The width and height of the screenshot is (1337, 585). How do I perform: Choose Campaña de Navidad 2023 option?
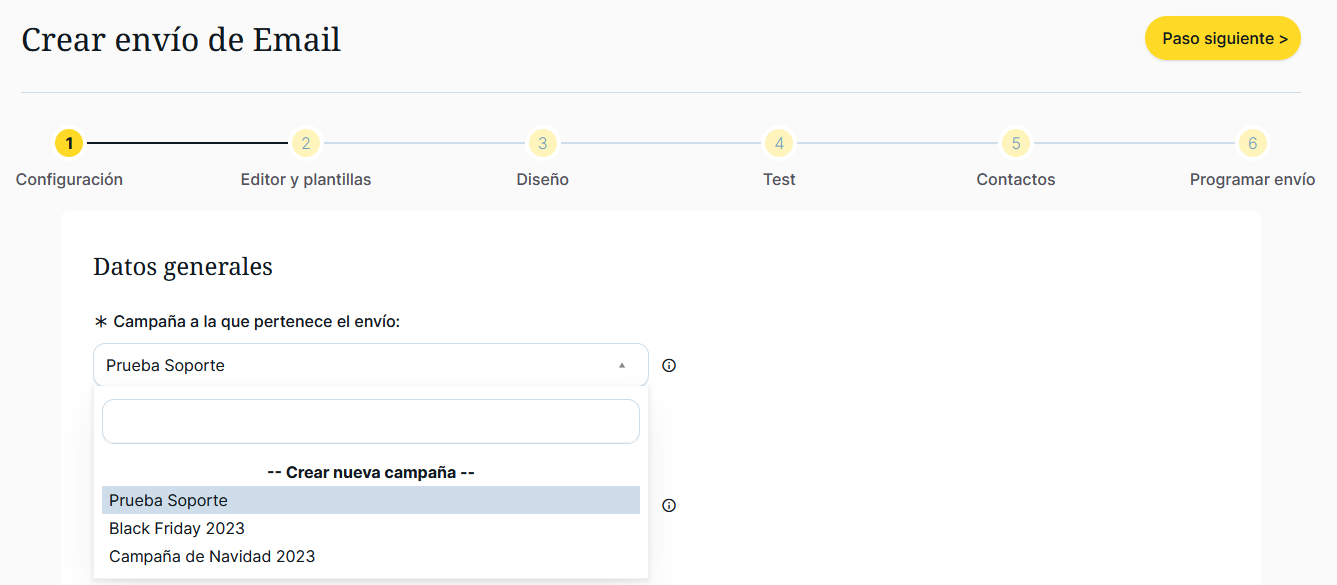click(212, 556)
